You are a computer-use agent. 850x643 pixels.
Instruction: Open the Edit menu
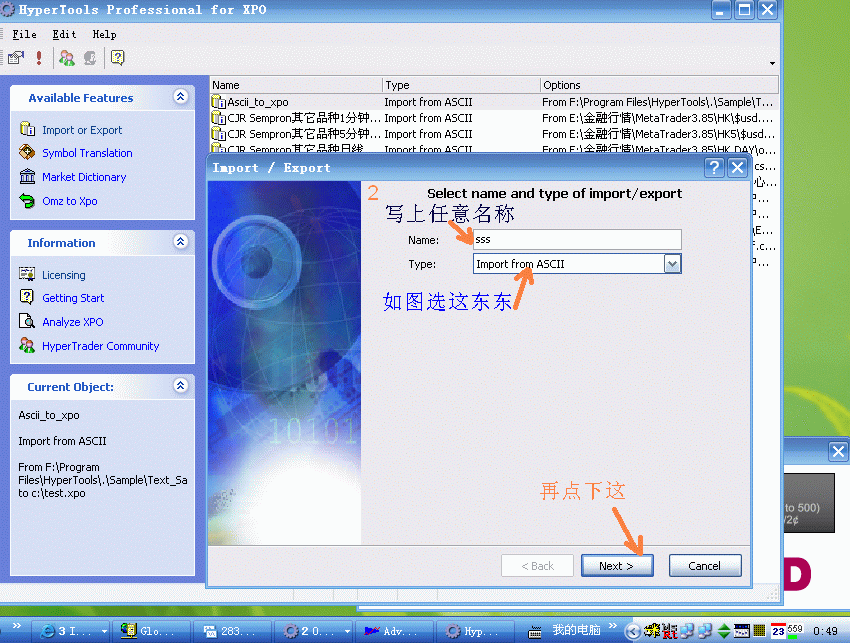tap(64, 34)
